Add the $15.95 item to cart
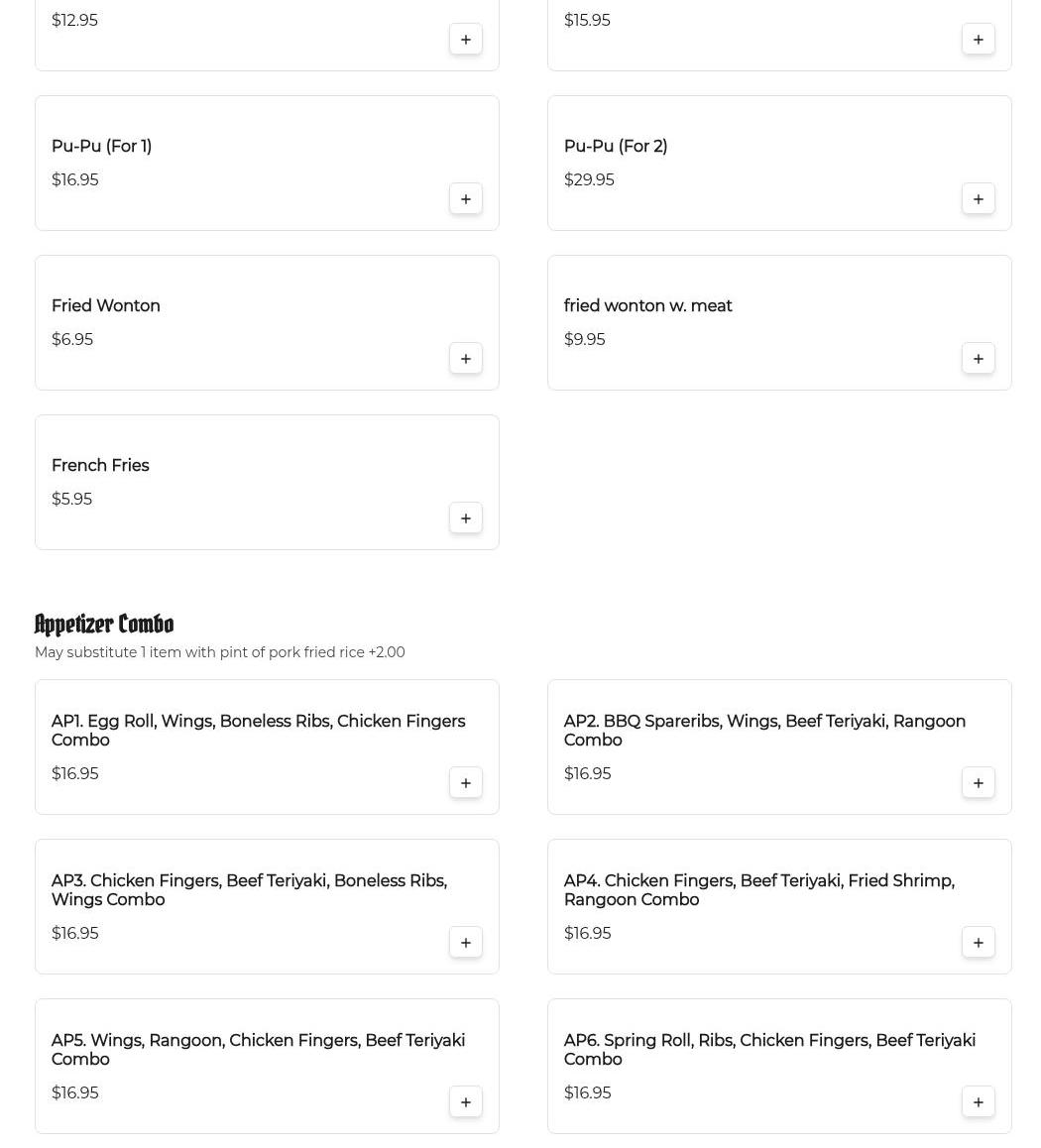 coord(979,39)
